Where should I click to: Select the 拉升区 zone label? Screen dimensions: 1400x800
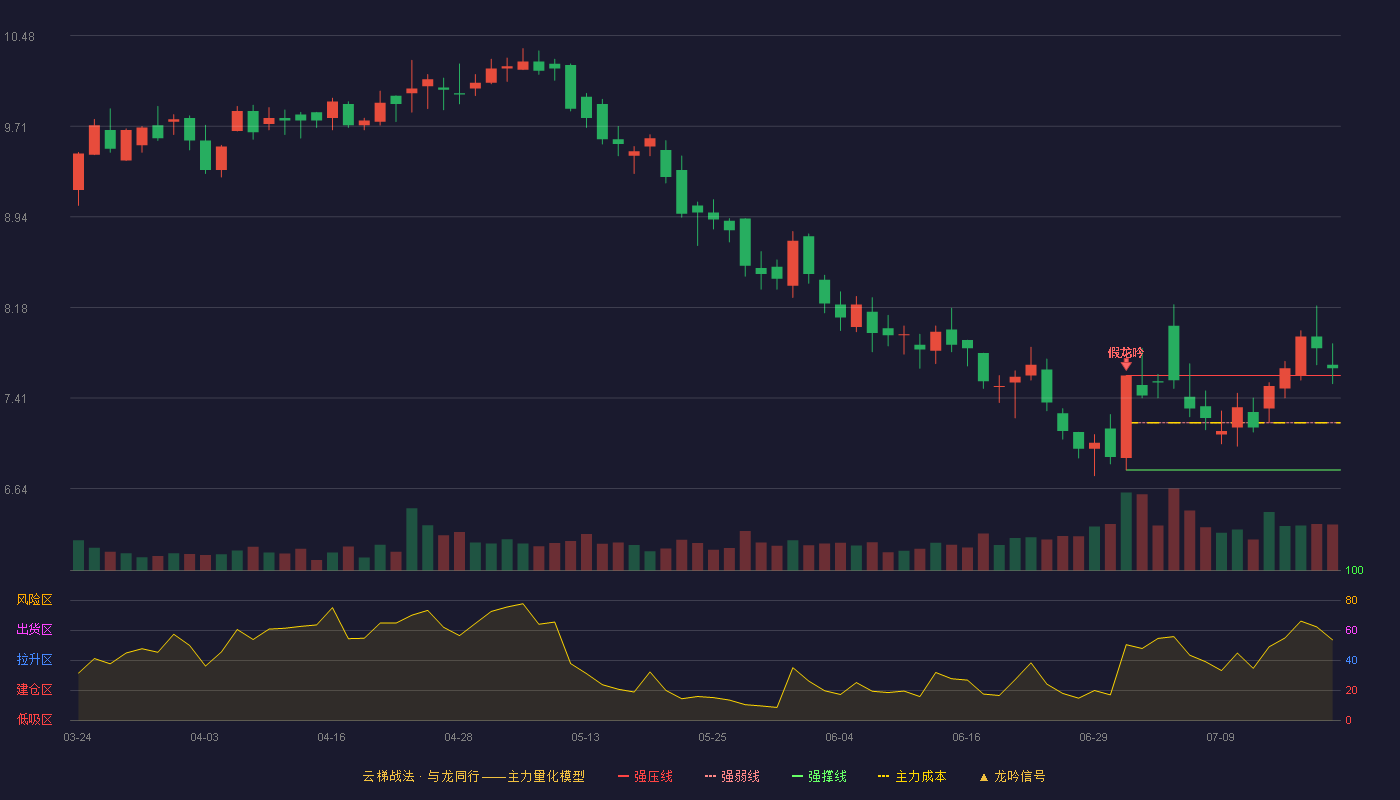click(x=34, y=660)
